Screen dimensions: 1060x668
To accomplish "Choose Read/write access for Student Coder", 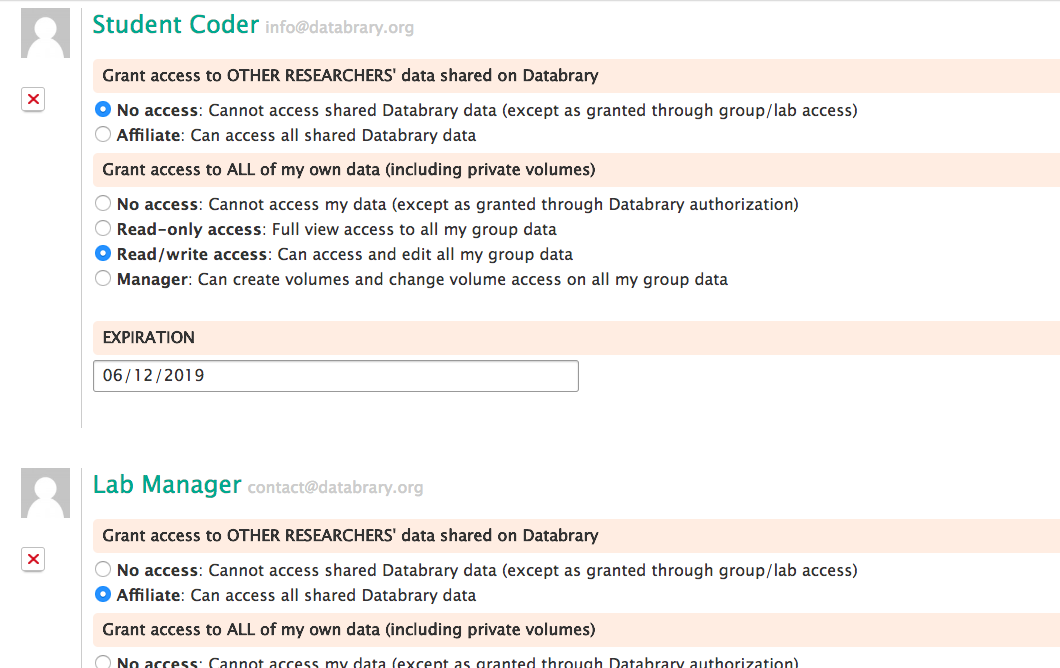I will [x=103, y=254].
